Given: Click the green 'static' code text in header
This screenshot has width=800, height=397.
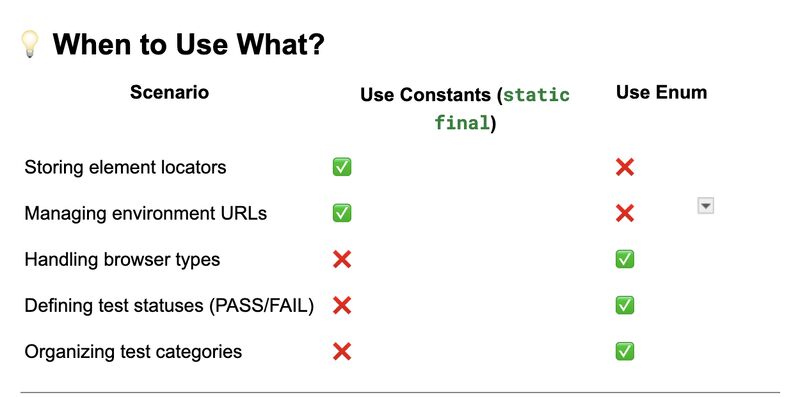Looking at the screenshot, I should click(536, 95).
